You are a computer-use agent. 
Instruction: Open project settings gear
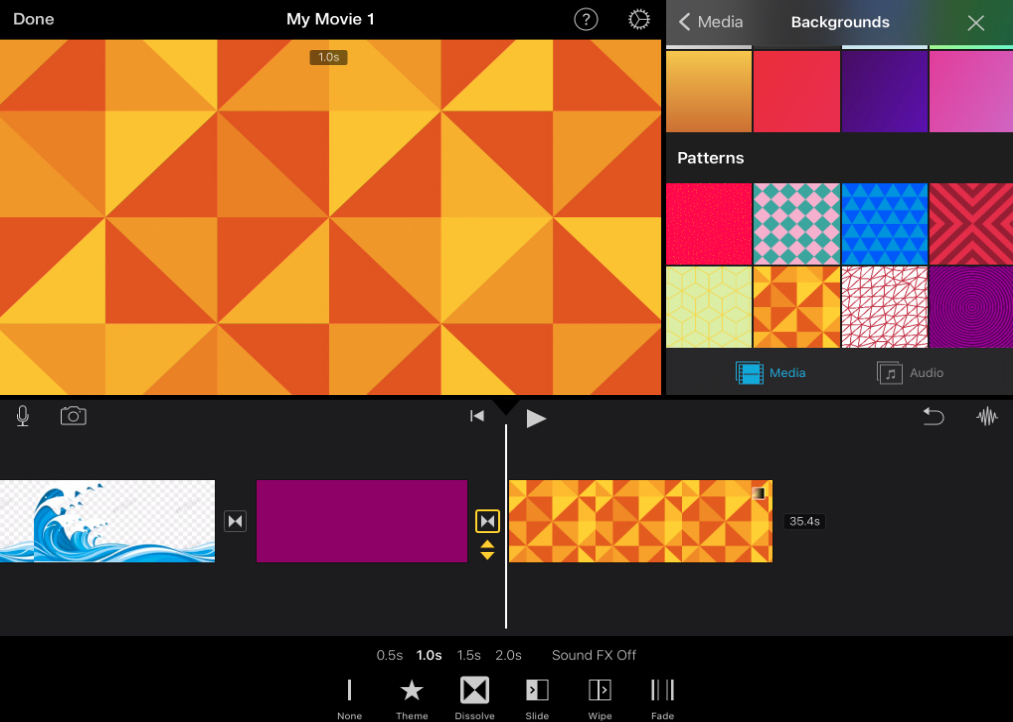click(638, 20)
